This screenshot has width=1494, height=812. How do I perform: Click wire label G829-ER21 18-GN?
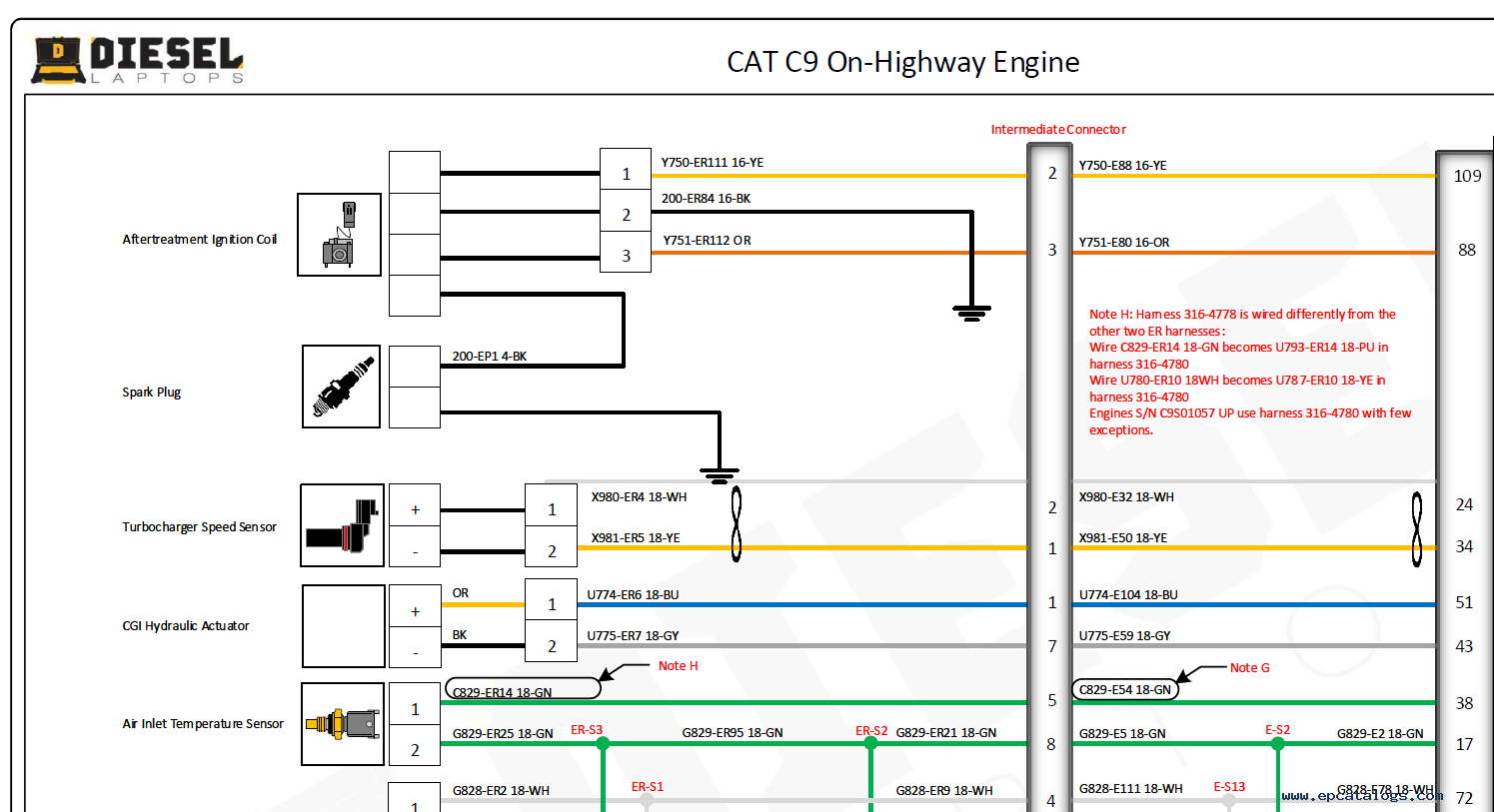[x=945, y=732]
